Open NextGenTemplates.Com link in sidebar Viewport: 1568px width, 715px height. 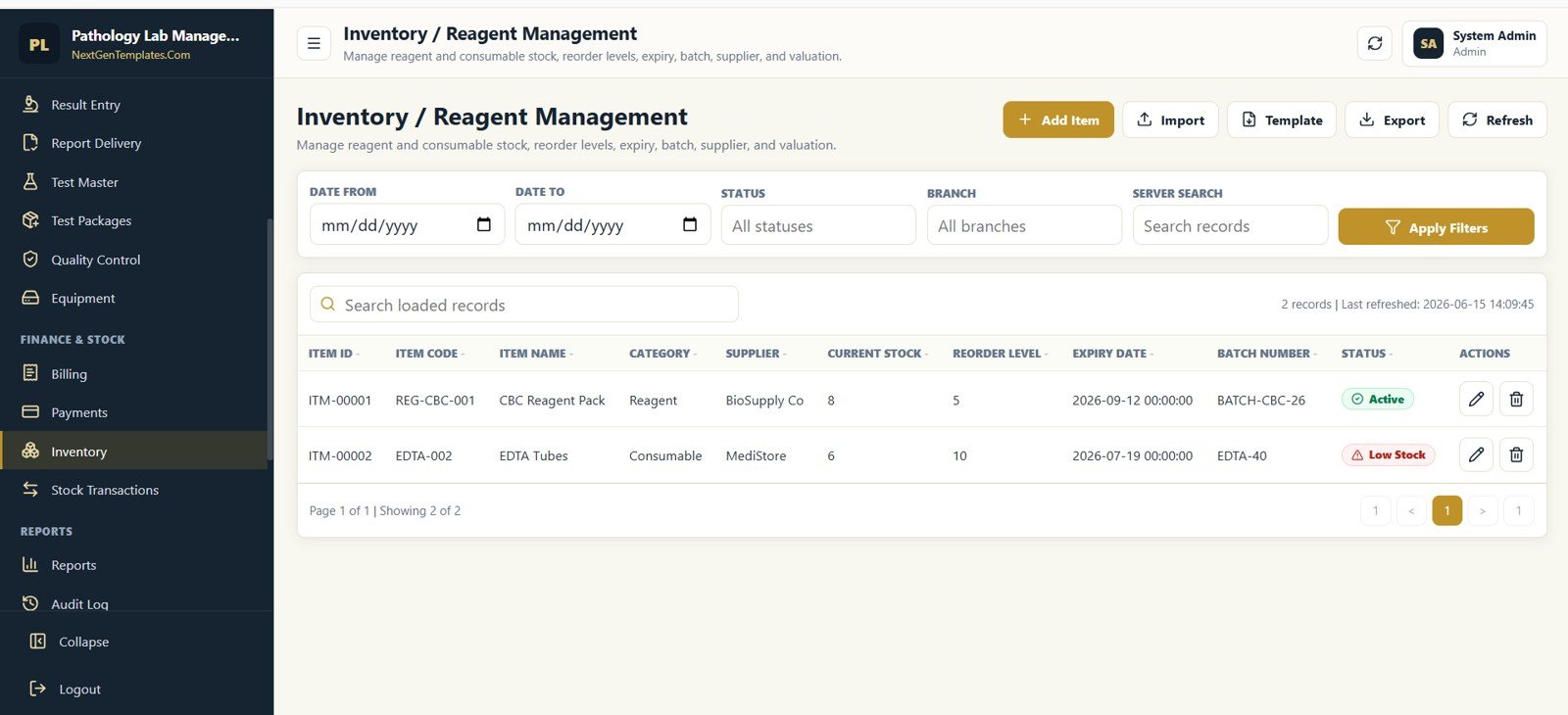[130, 55]
